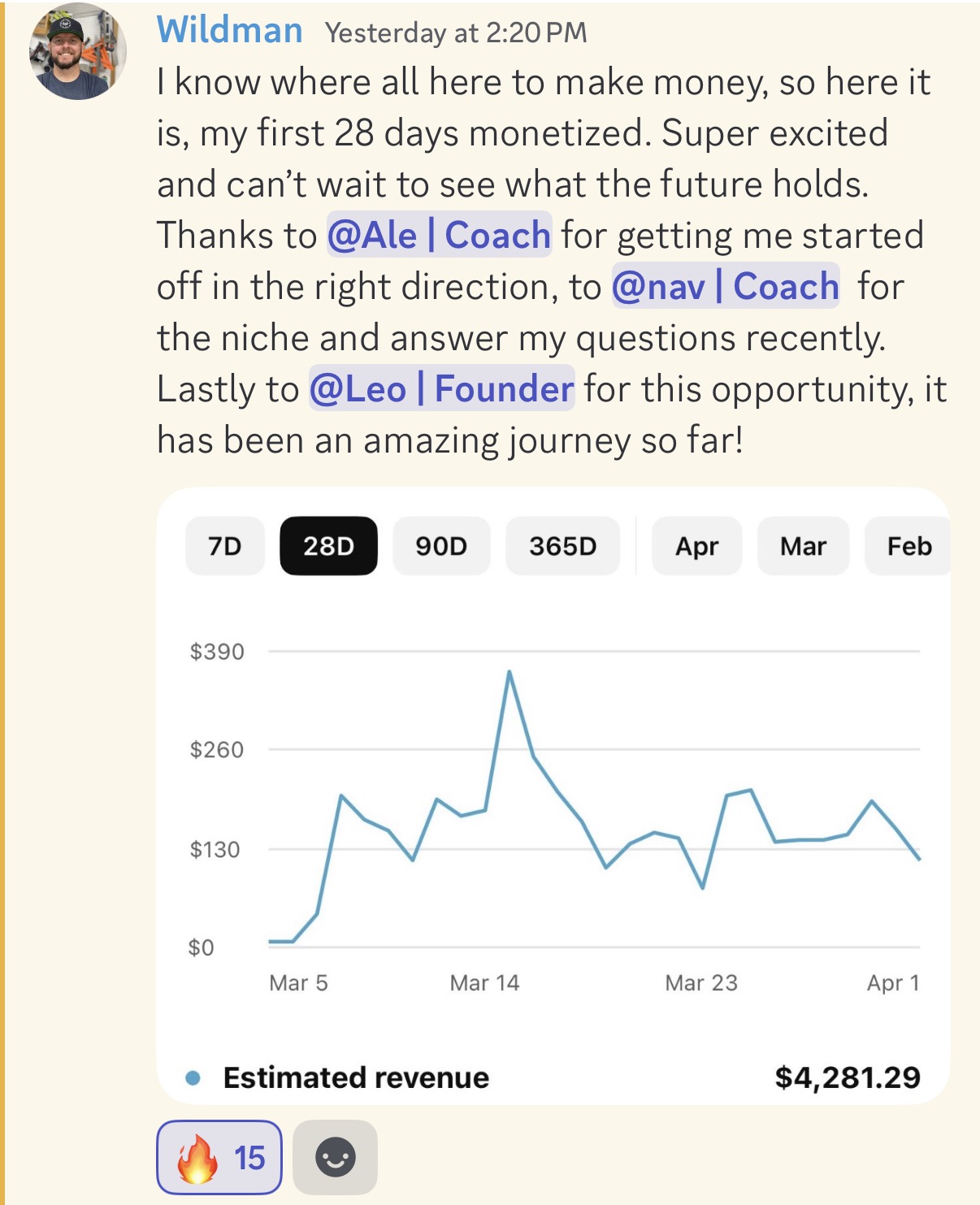Image resolution: width=980 pixels, height=1205 pixels.
Task: Click the Wildman username
Action: (230, 31)
